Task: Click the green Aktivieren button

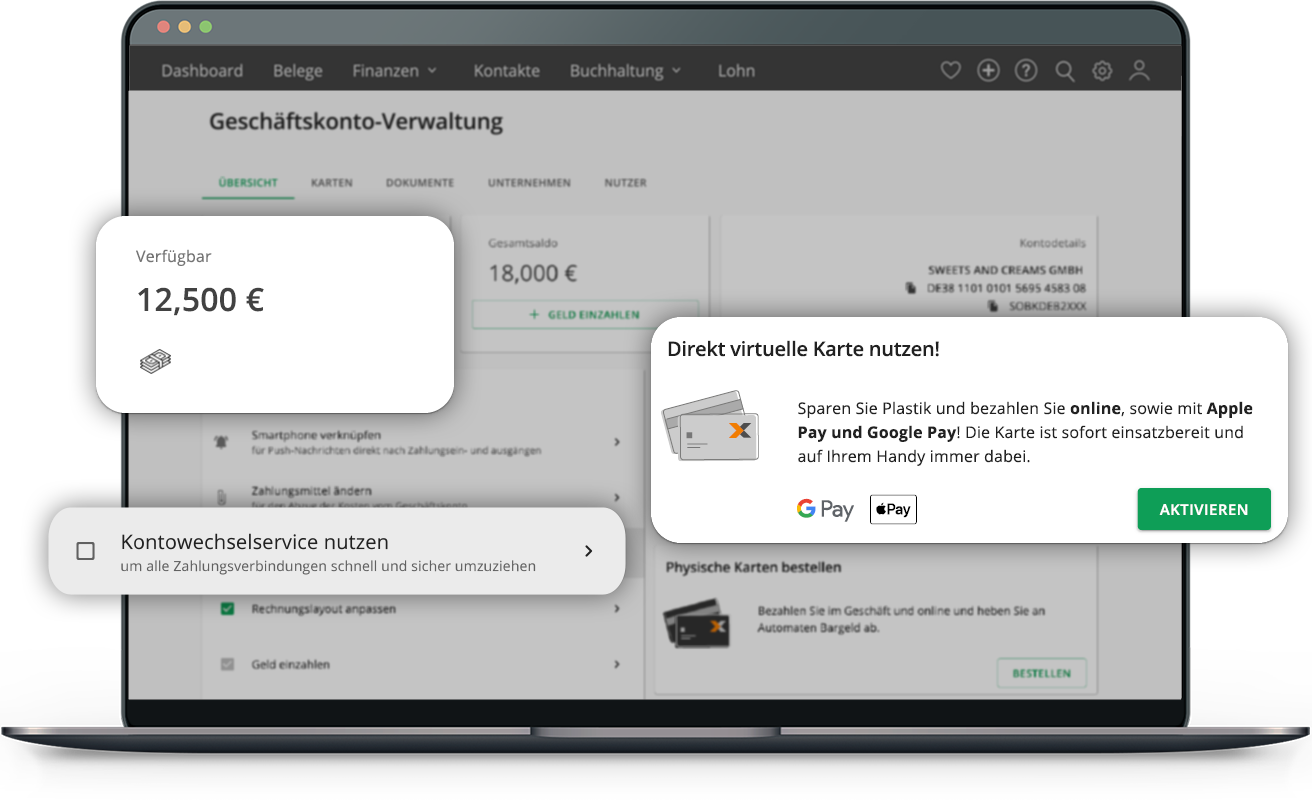Action: [1204, 509]
